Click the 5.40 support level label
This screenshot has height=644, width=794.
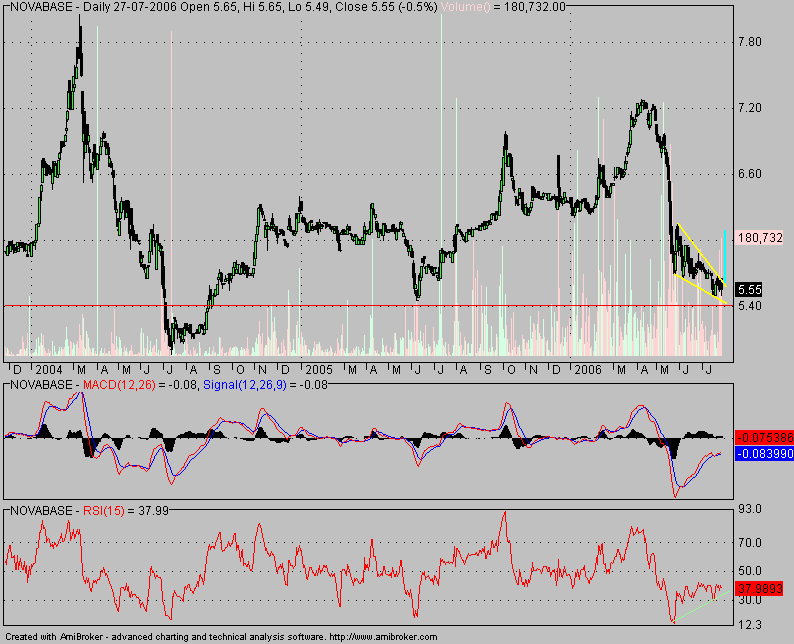pyautogui.click(x=749, y=306)
